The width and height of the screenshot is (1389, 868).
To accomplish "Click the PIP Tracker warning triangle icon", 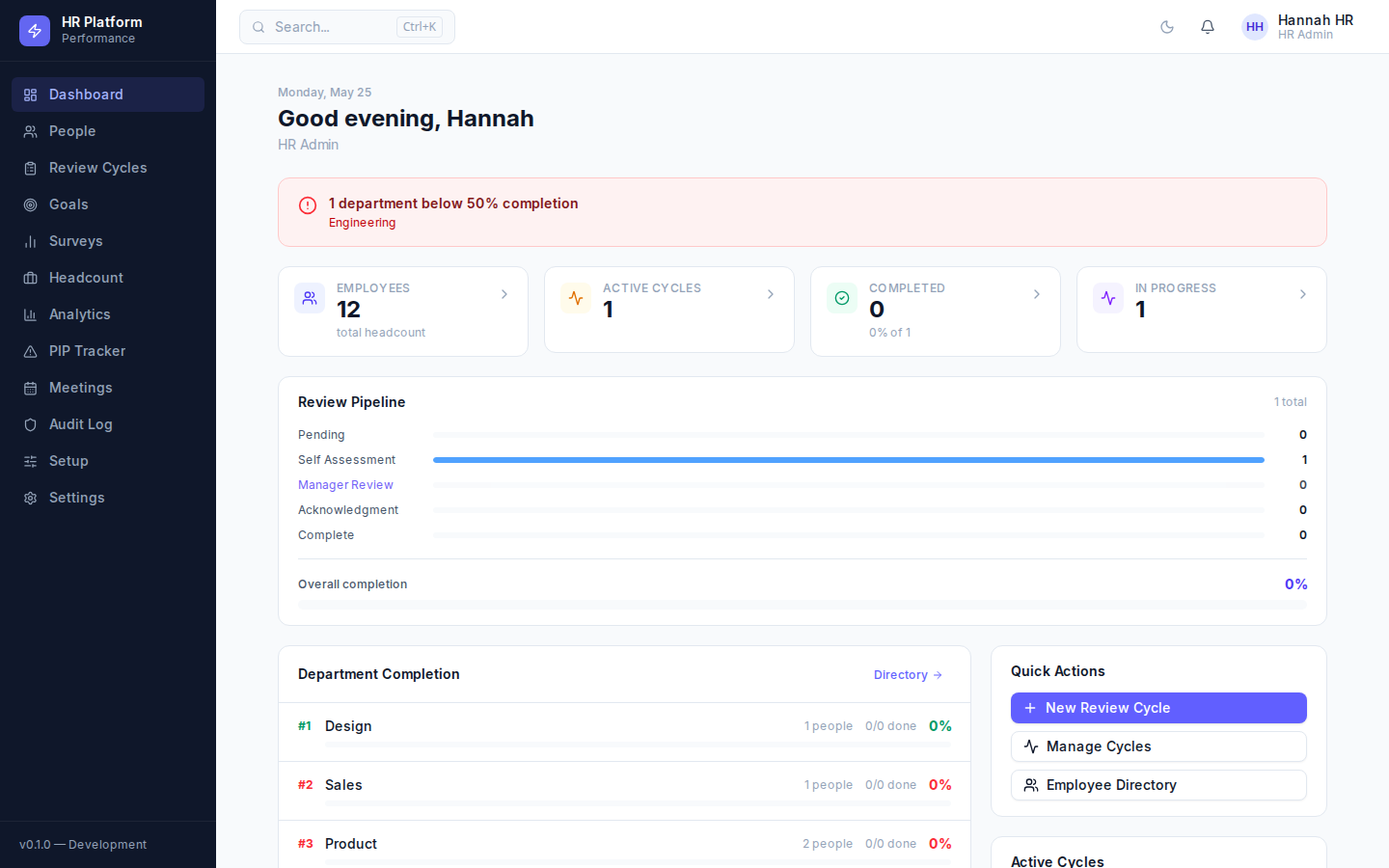I will (30, 351).
